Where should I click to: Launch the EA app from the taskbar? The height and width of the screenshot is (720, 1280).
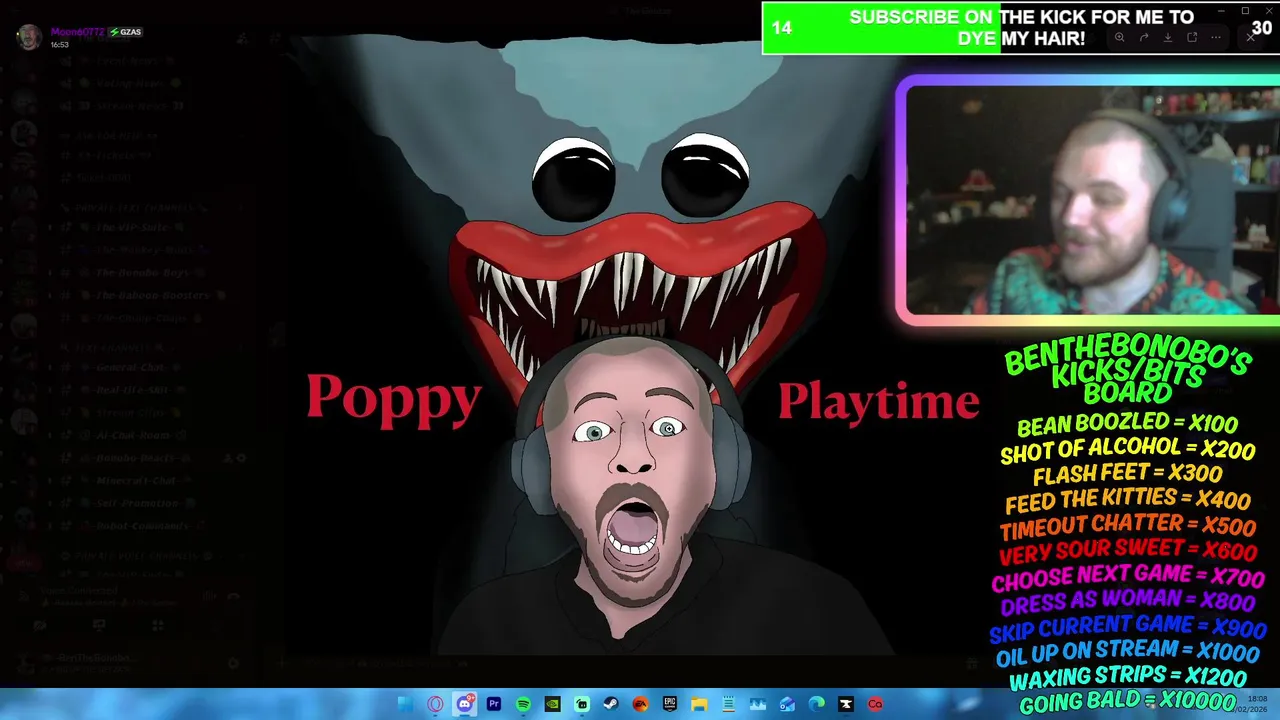coord(640,704)
